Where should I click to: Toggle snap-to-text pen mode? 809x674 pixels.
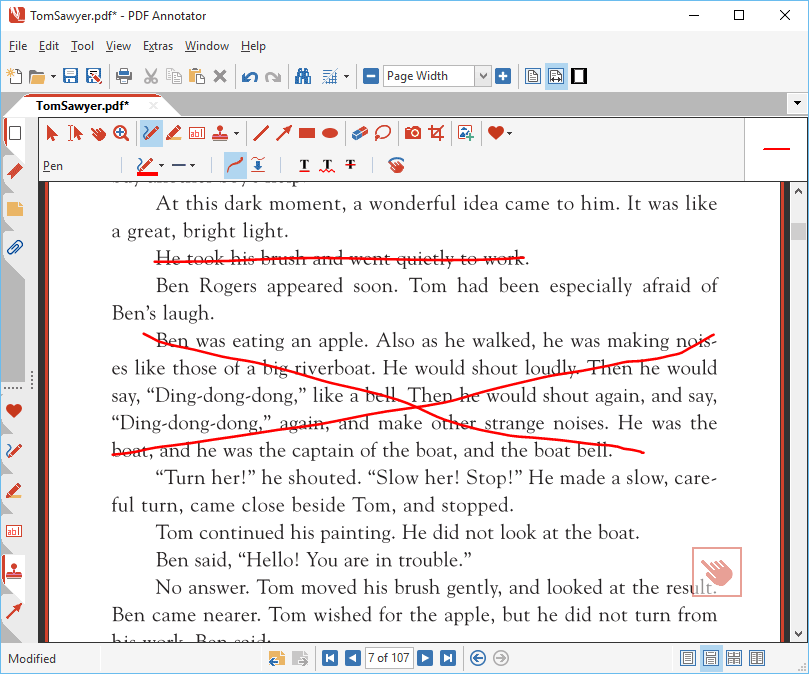click(257, 166)
